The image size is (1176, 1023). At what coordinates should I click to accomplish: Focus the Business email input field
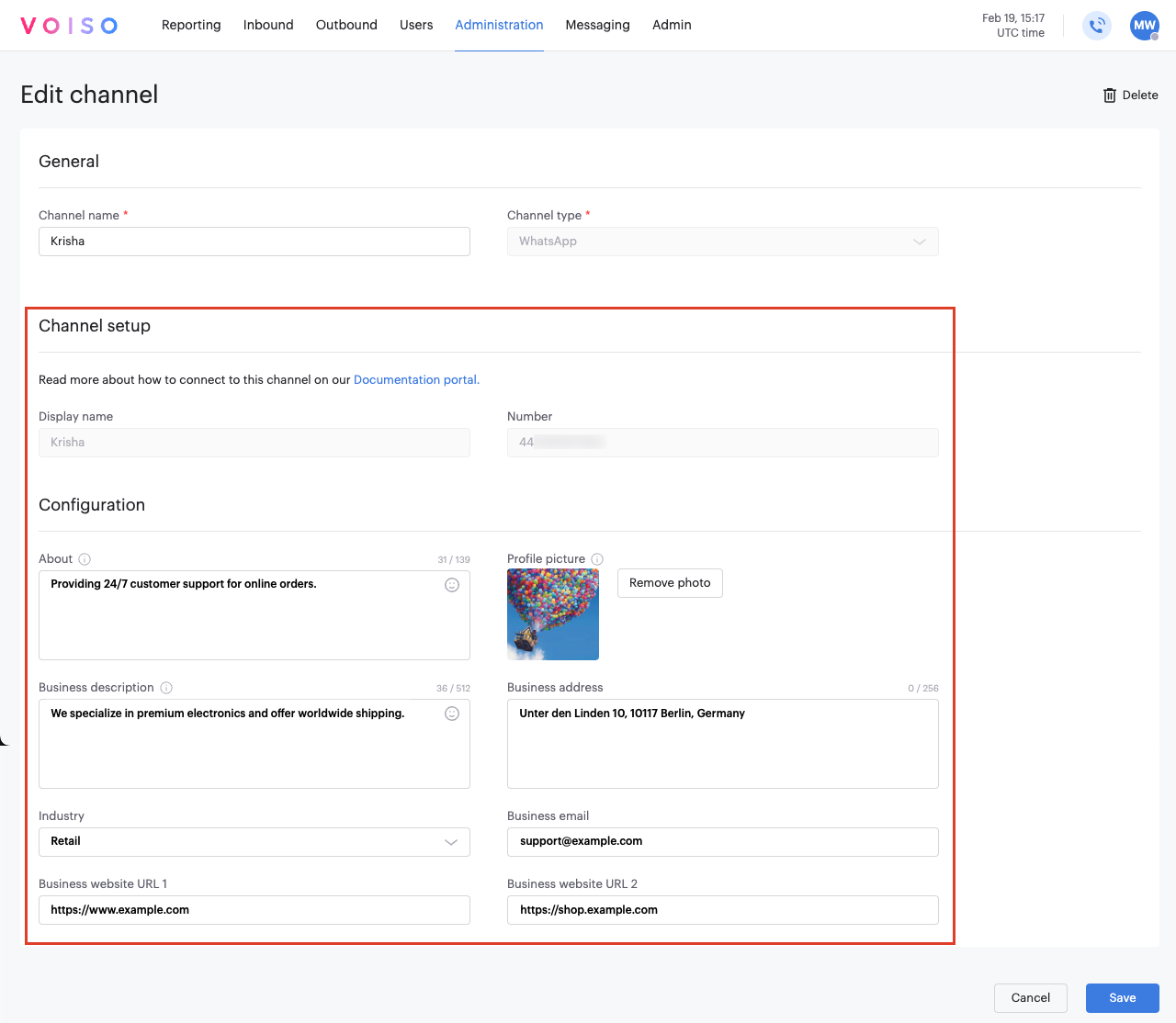coord(722,842)
